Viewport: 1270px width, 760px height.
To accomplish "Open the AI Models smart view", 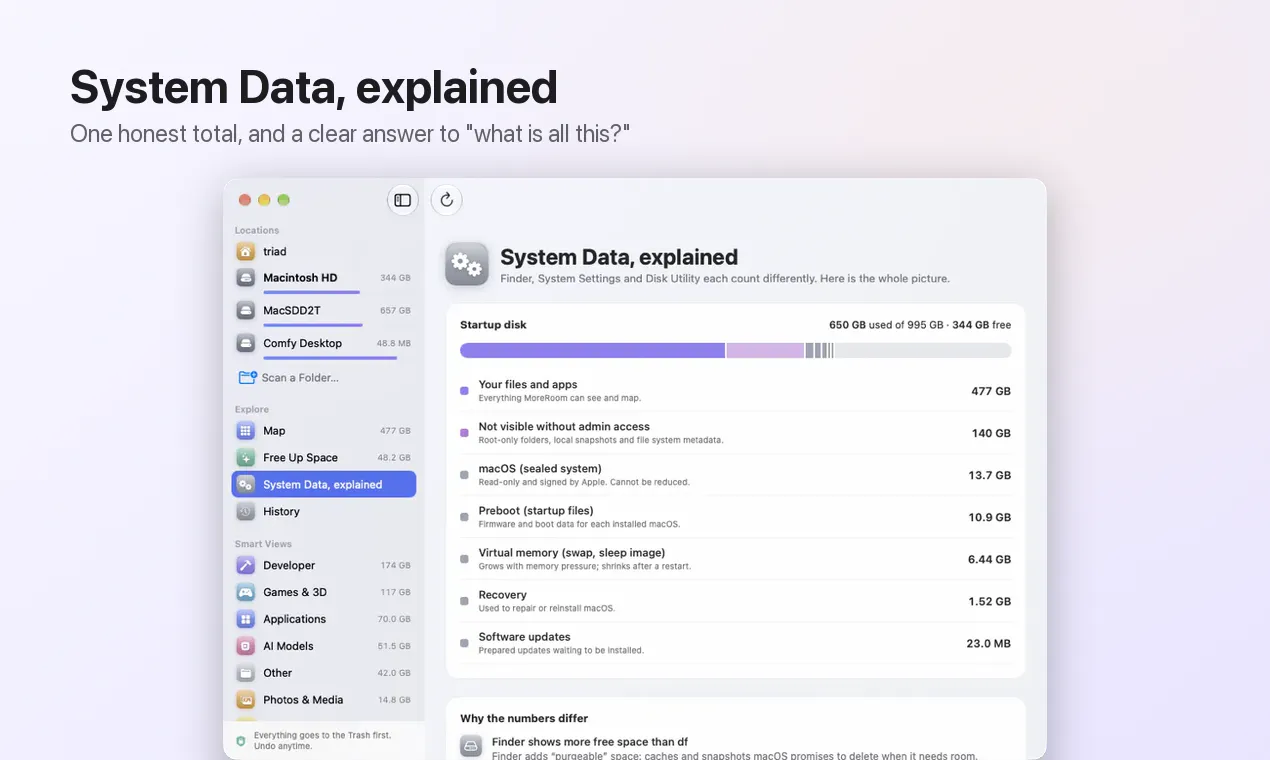I will click(x=324, y=647).
